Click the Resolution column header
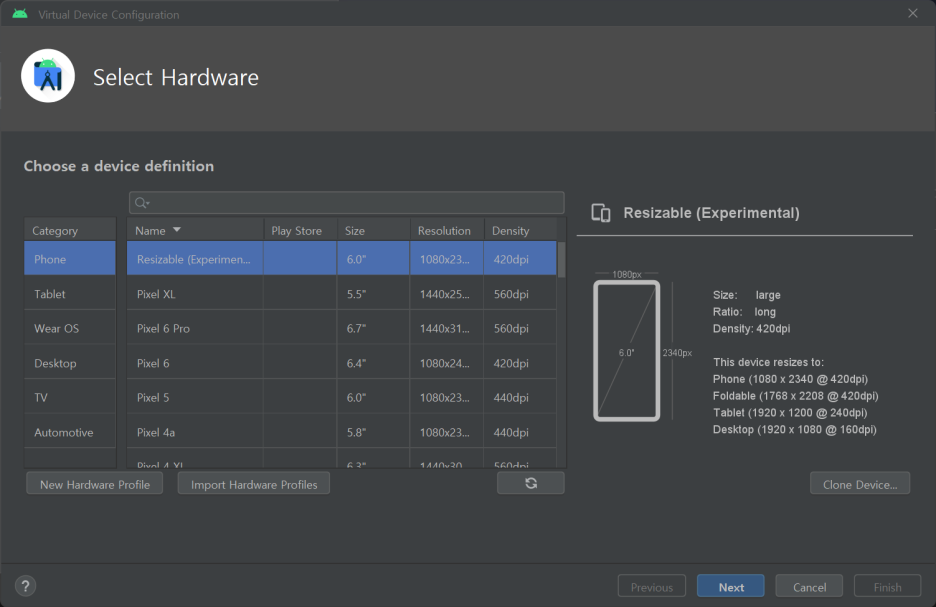 click(x=447, y=230)
